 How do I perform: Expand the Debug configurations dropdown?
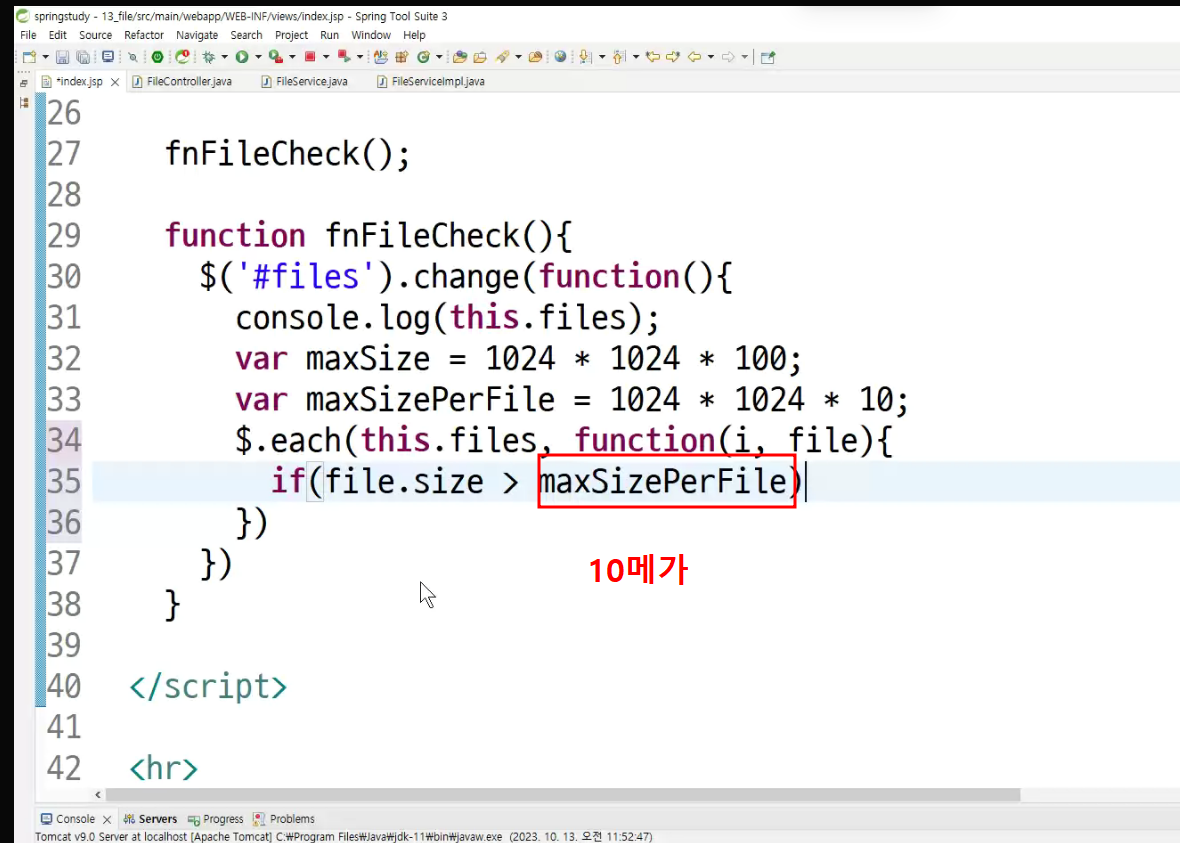point(224,57)
